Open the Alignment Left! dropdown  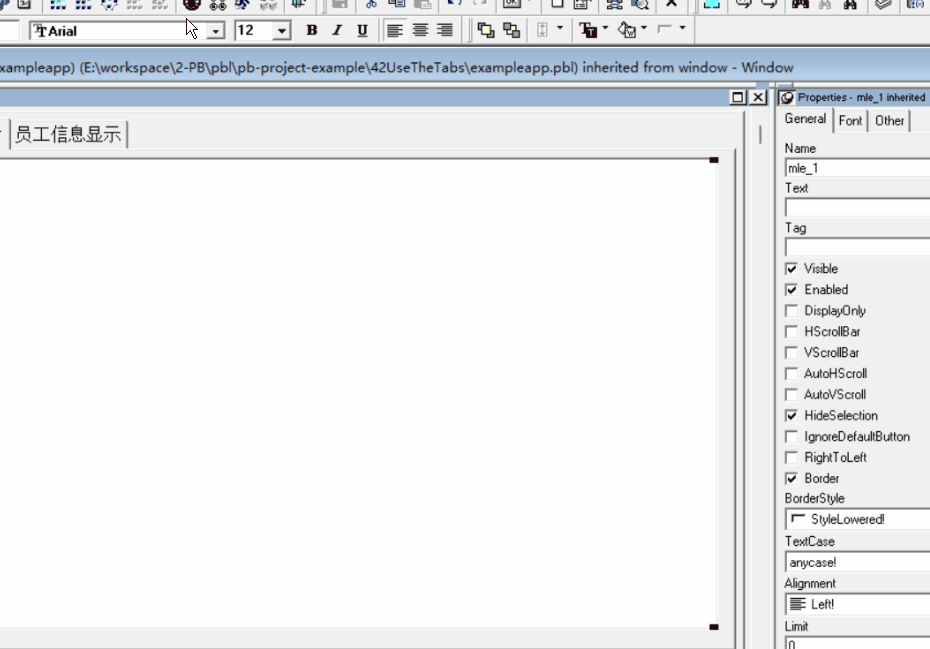pyautogui.click(x=858, y=604)
